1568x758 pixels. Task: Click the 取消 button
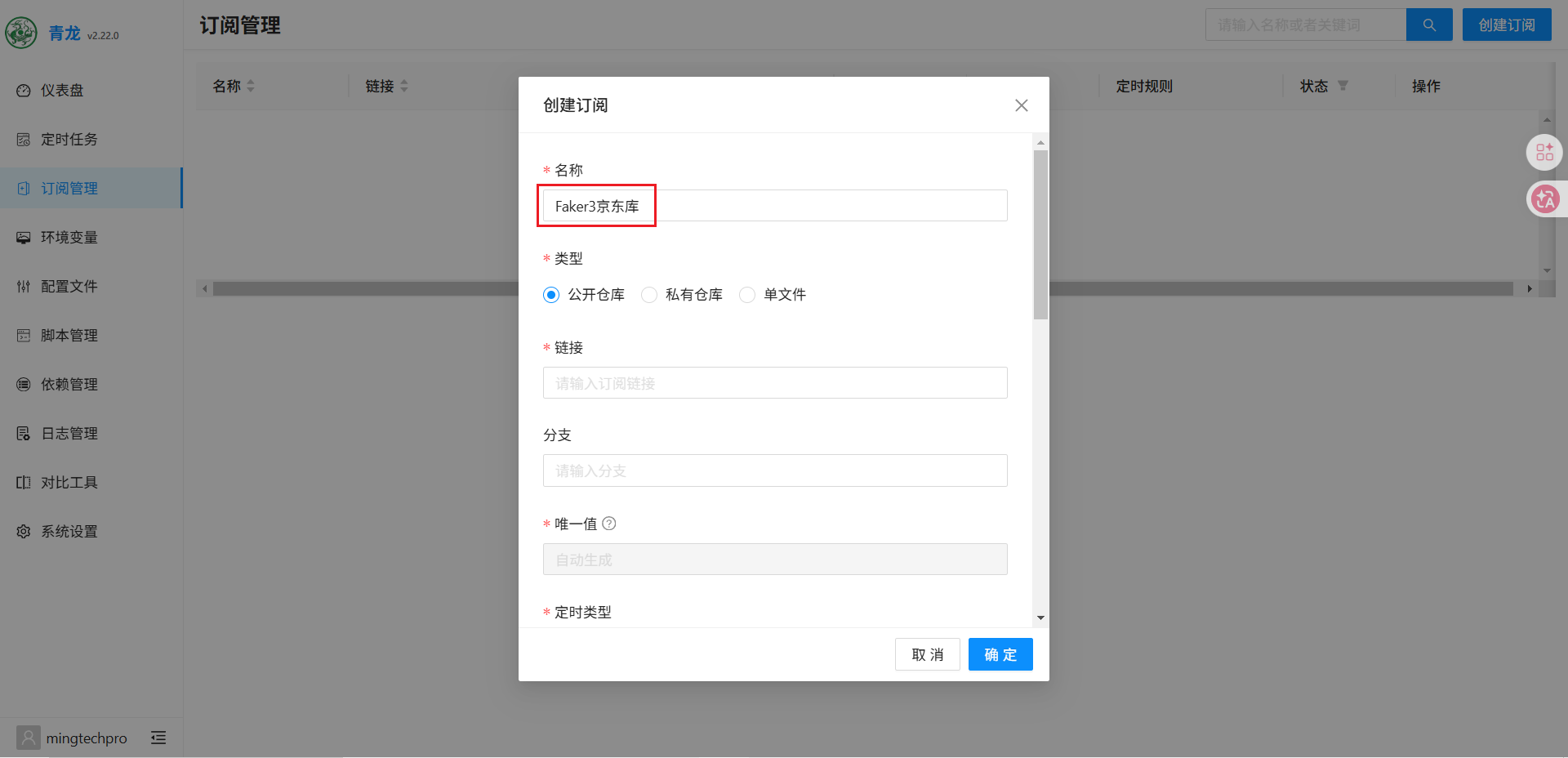tap(928, 654)
